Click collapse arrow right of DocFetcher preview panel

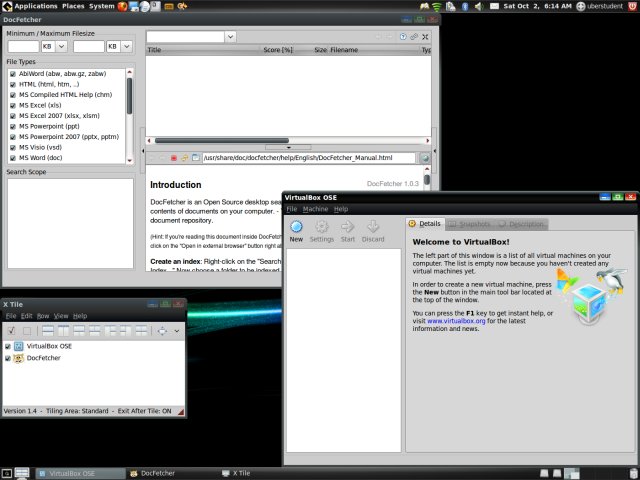point(434,151)
